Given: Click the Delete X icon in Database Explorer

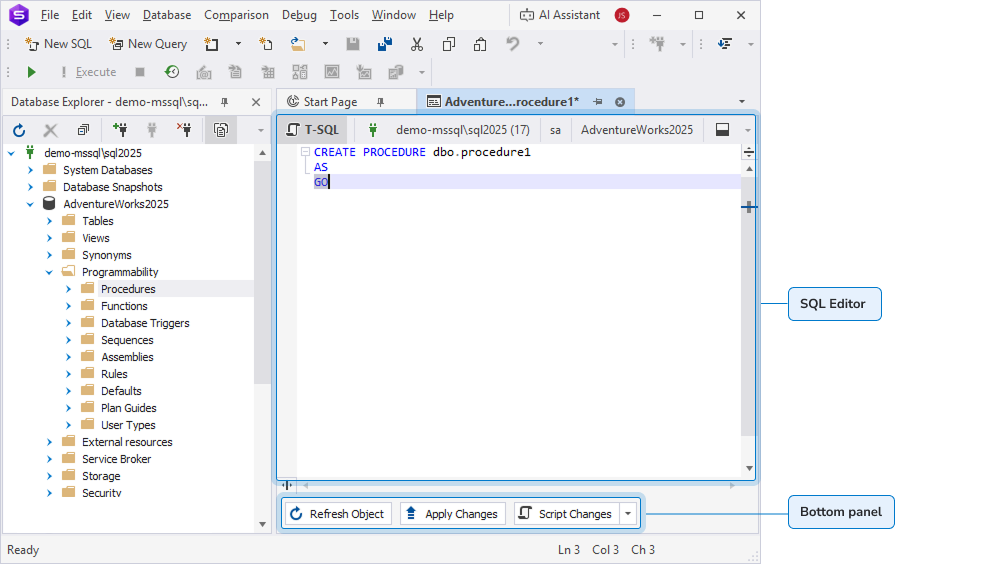Looking at the screenshot, I should pyautogui.click(x=50, y=130).
